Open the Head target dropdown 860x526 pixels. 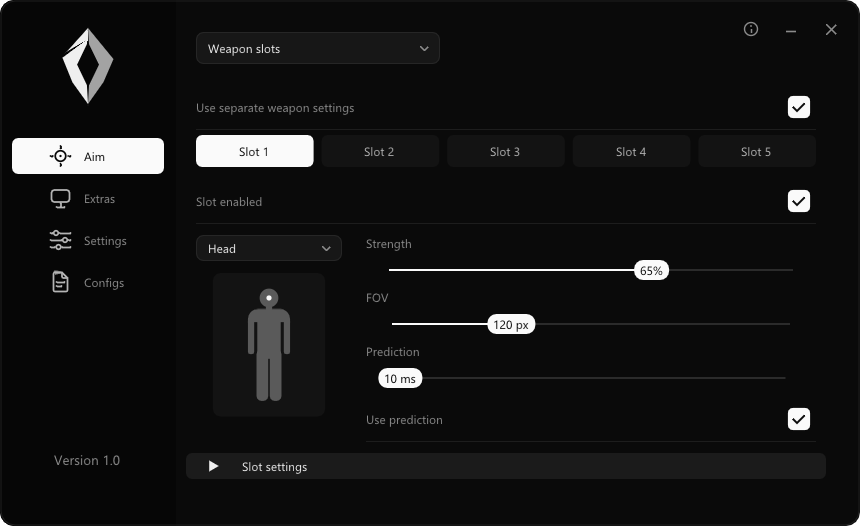tap(269, 248)
